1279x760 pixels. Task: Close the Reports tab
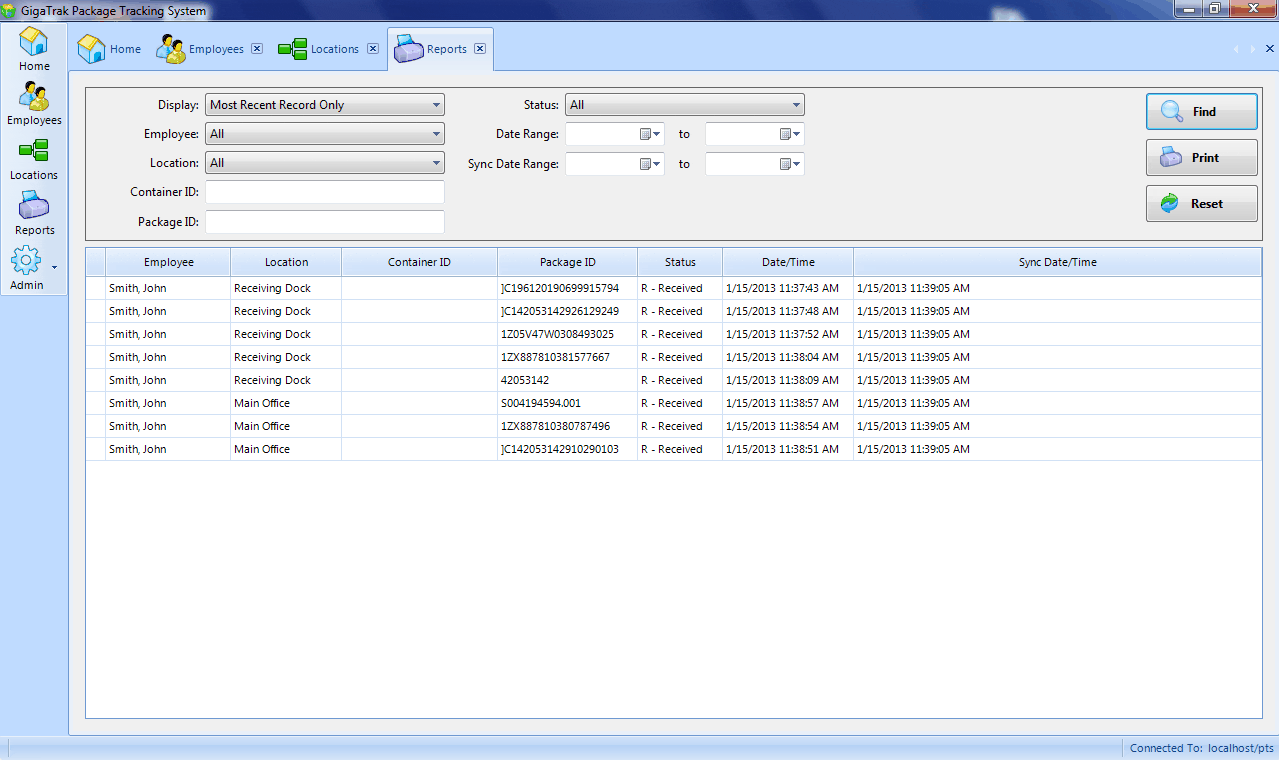[478, 48]
